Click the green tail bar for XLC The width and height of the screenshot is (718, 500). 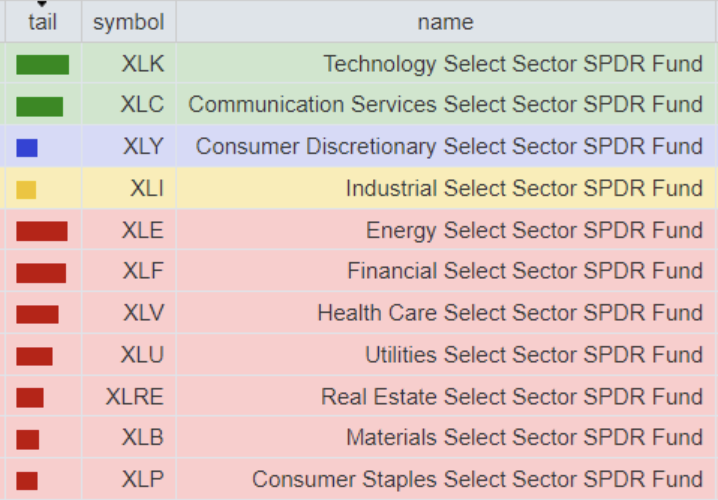pos(39,106)
